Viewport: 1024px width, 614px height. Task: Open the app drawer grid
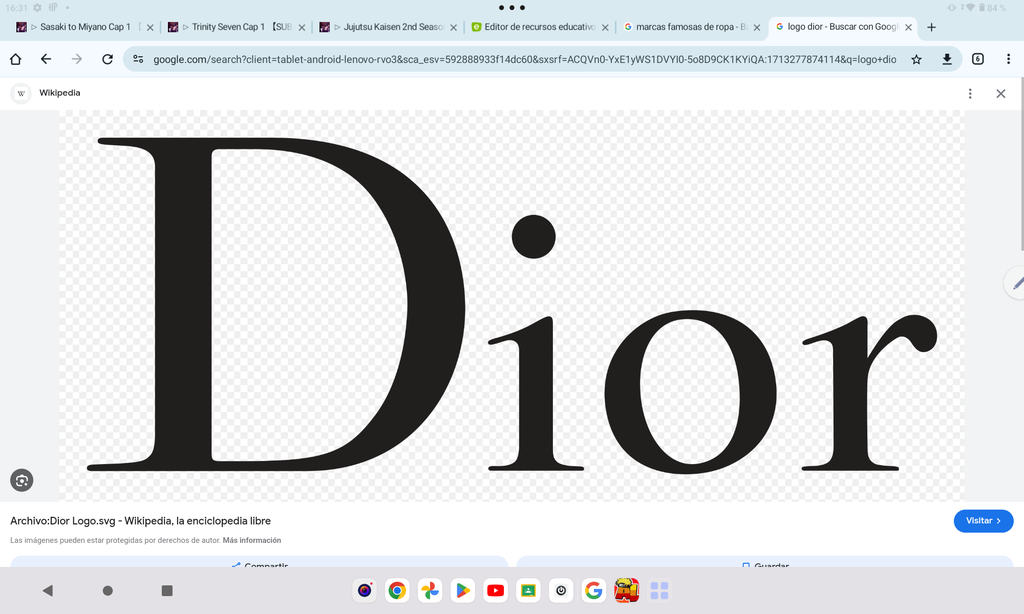click(x=660, y=590)
